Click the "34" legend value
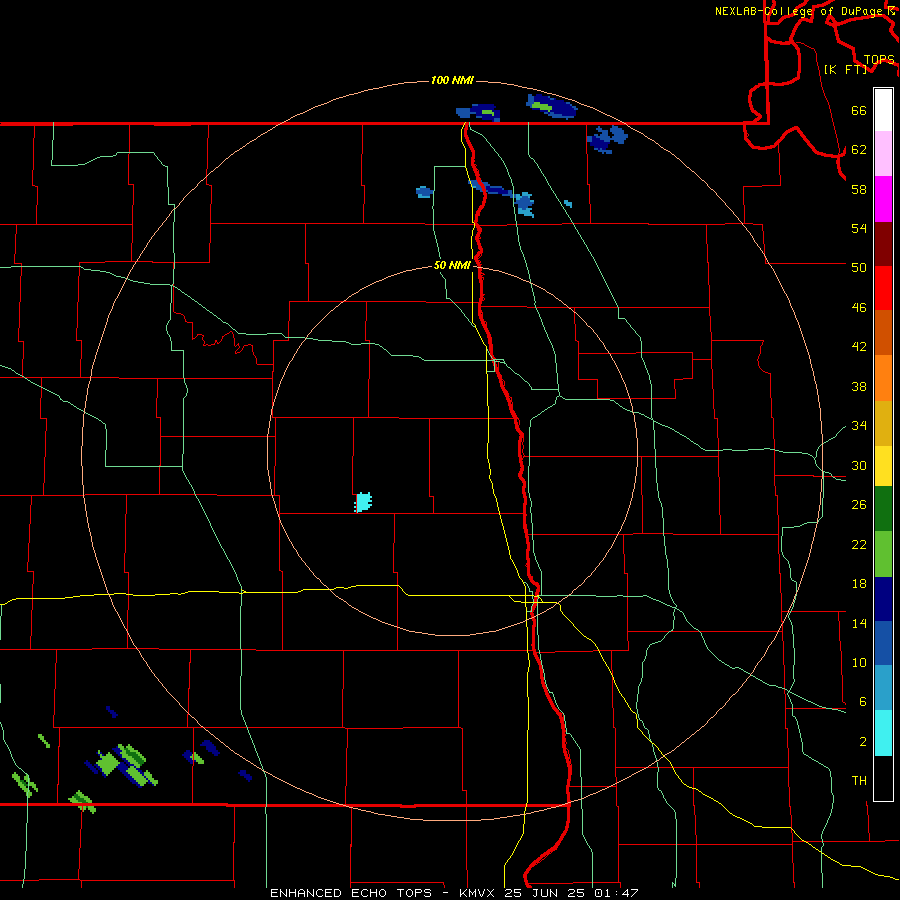This screenshot has height=900, width=900. pos(859,425)
